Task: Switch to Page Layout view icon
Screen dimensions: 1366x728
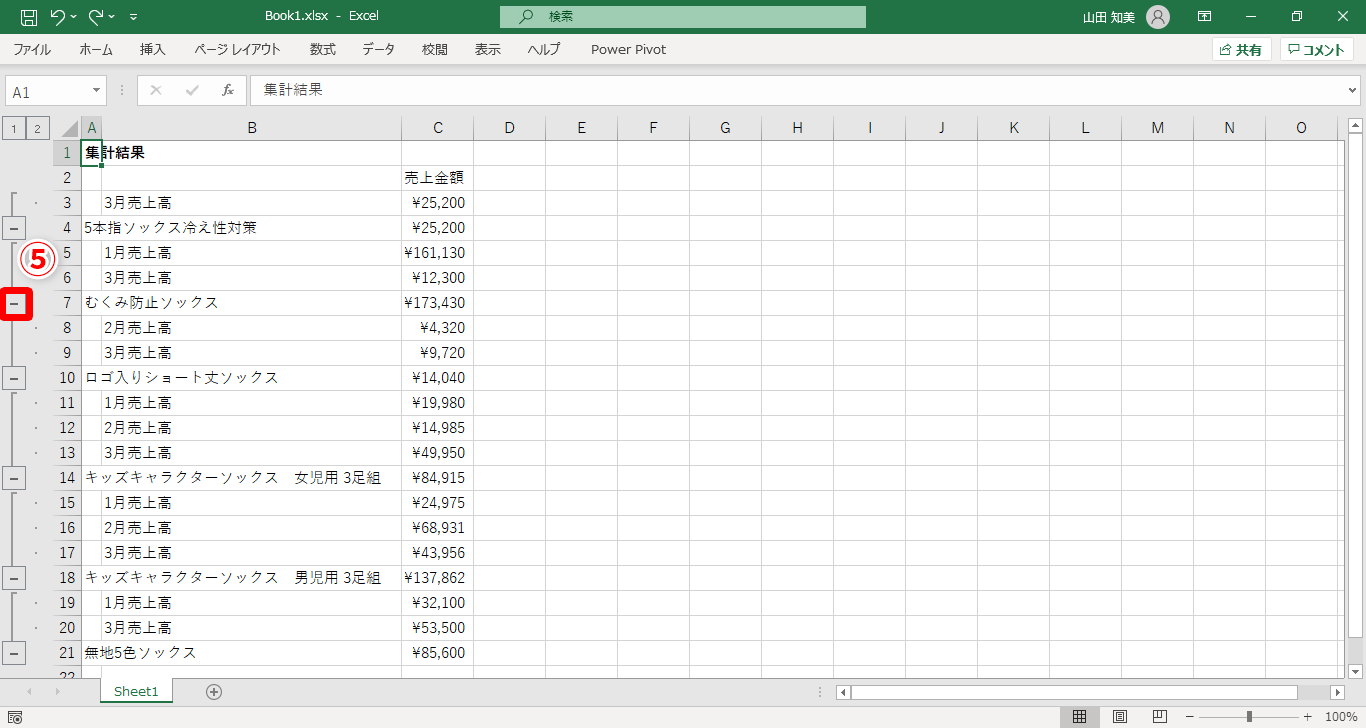Action: point(1120,717)
